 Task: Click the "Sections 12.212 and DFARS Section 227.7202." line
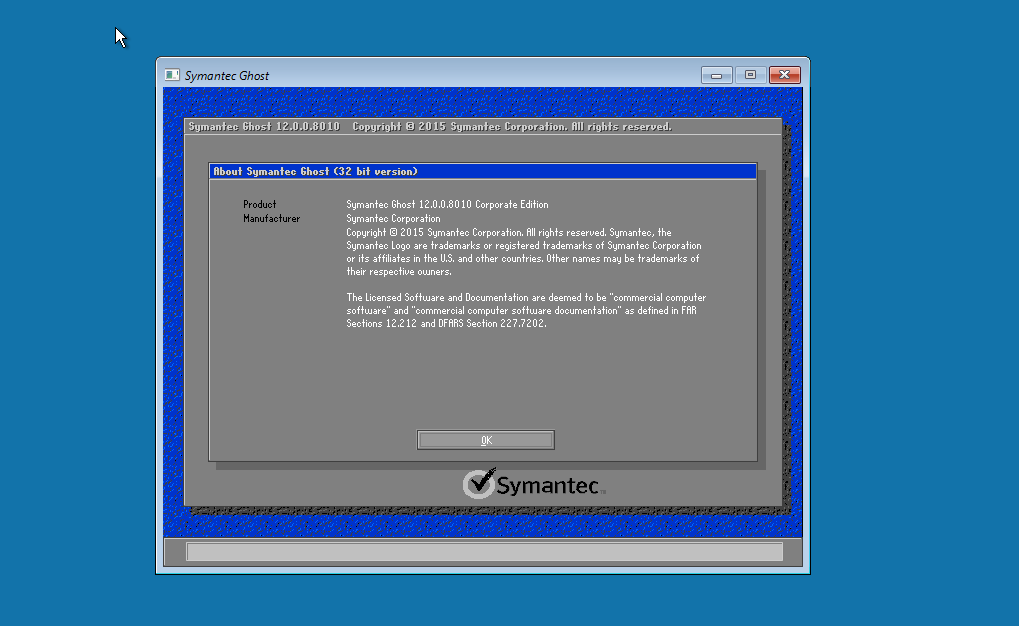tap(446, 324)
